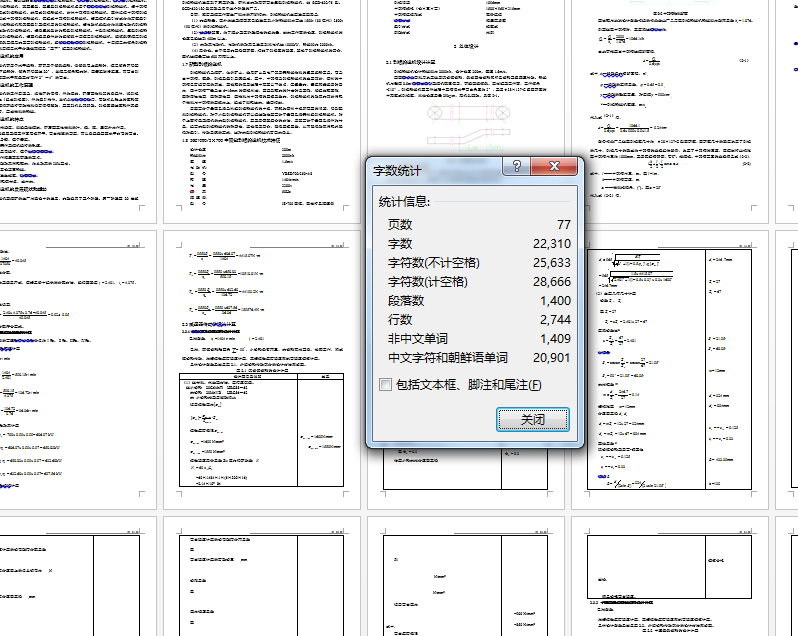Click the 关闭 button in word count dialog
The image size is (798, 636).
tap(533, 420)
